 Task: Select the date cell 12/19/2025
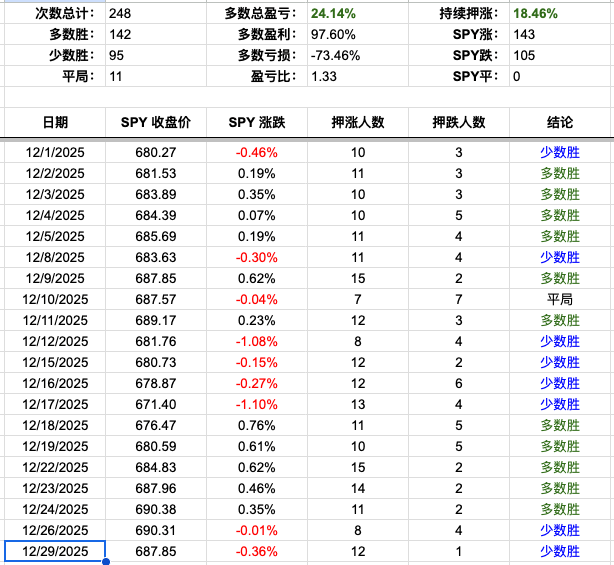coord(55,446)
